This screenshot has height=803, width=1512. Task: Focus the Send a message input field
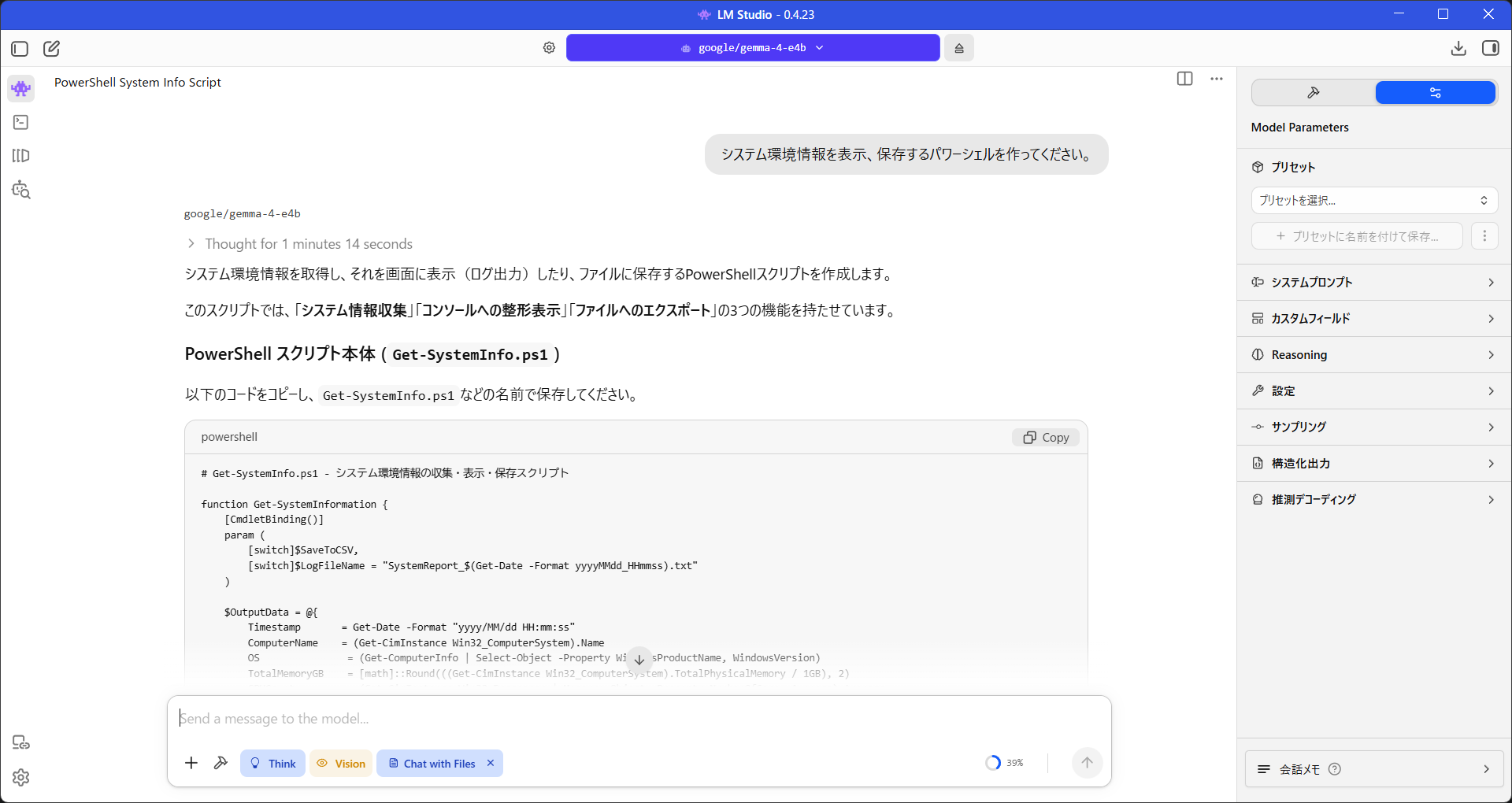click(x=639, y=719)
